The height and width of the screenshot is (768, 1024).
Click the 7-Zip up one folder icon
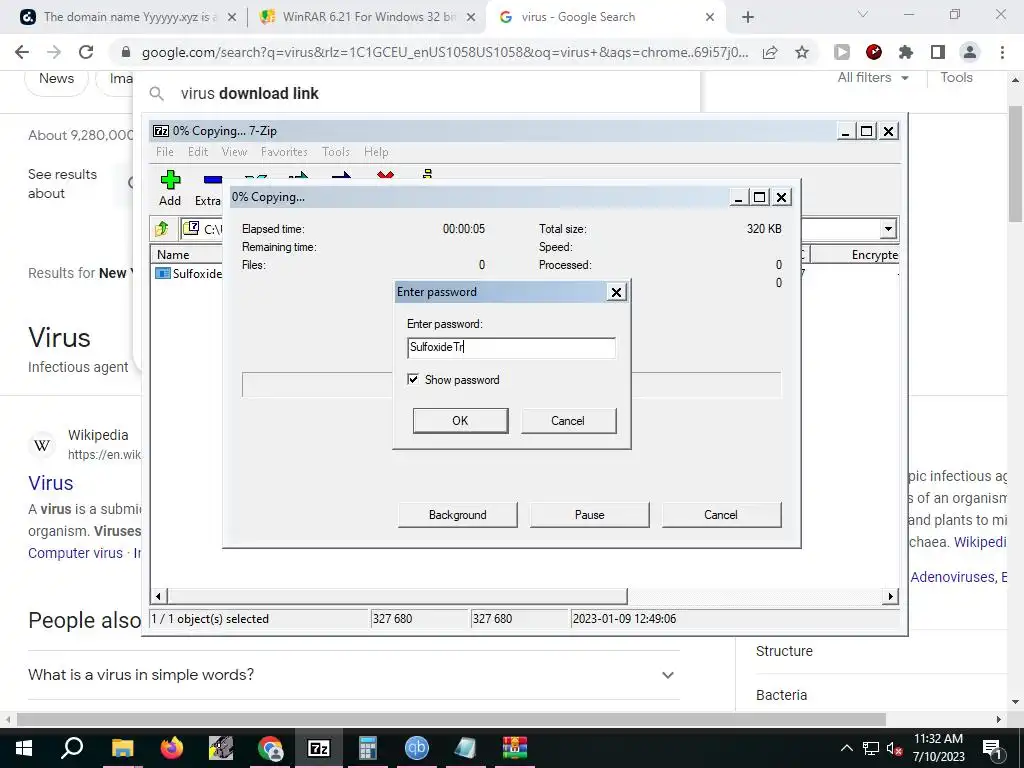(x=162, y=229)
